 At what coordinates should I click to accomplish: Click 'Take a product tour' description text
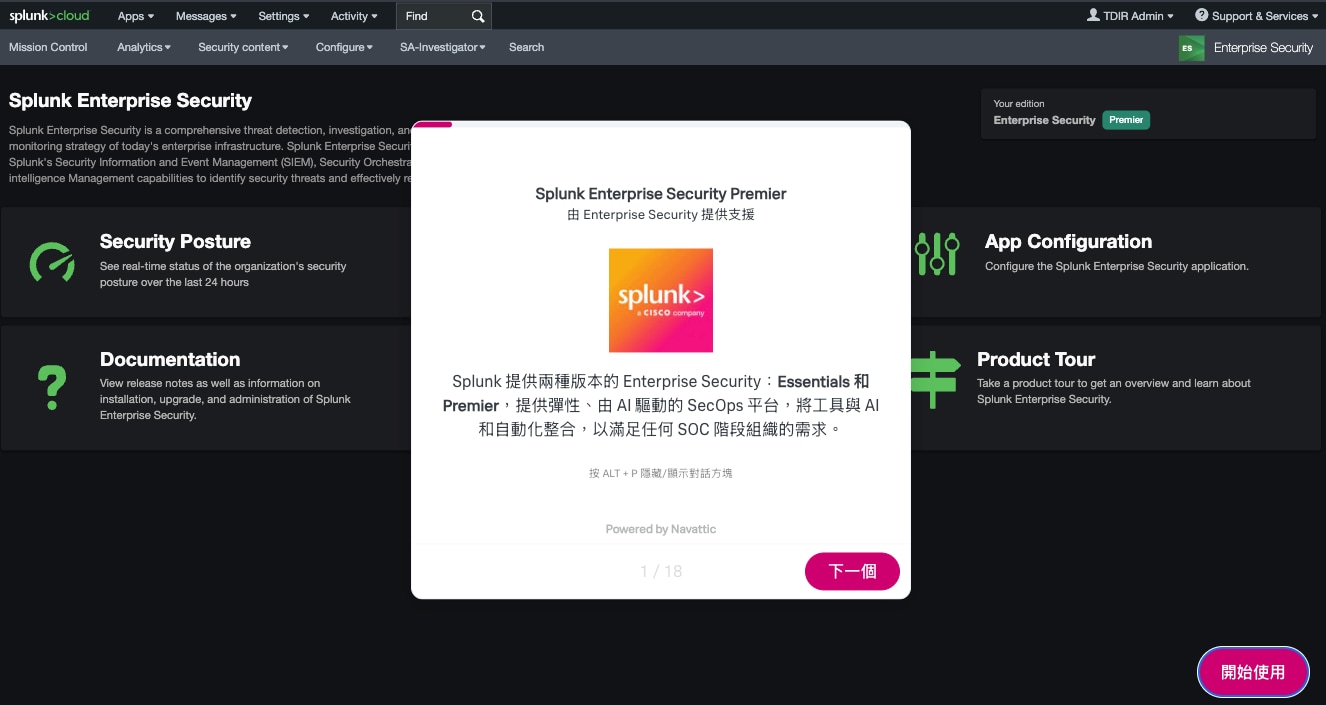coord(1114,391)
